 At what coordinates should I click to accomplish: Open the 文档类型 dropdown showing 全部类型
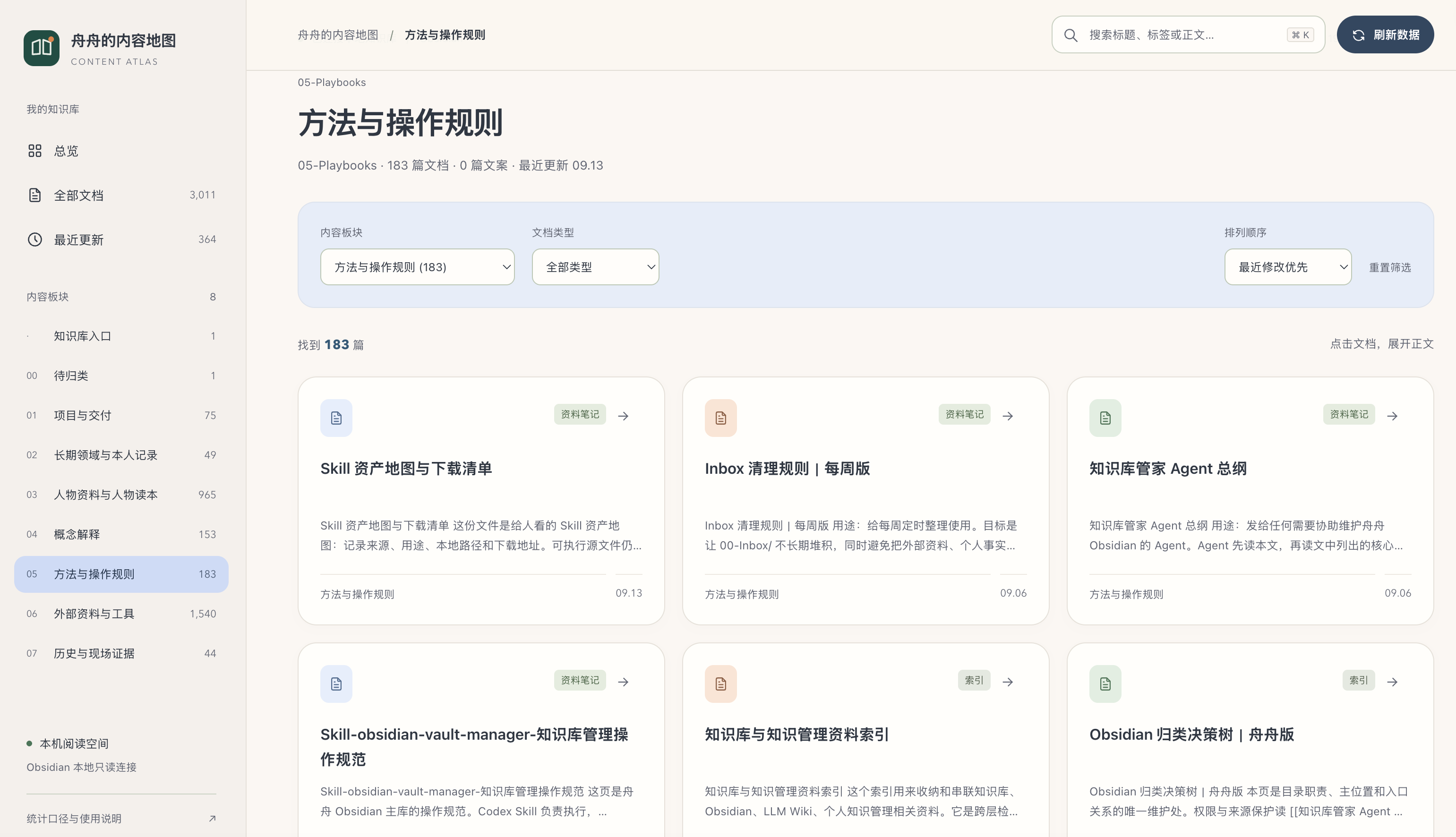(595, 267)
